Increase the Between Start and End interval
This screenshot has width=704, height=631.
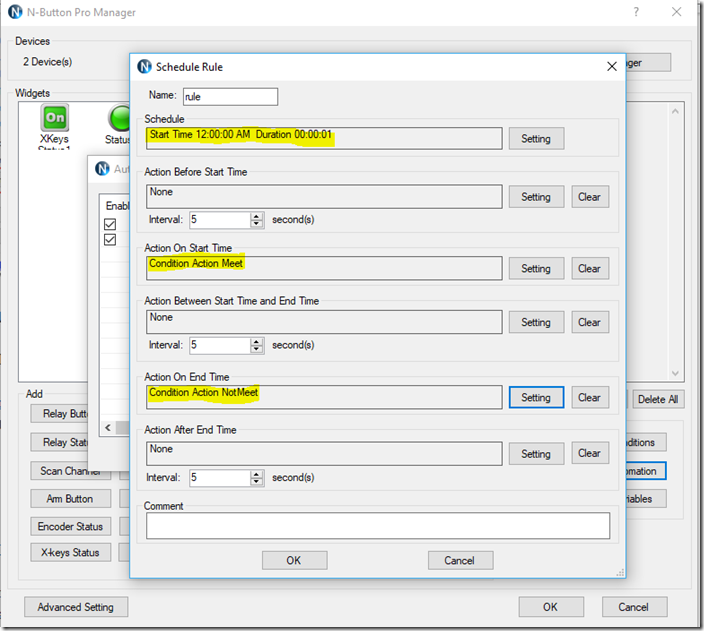(x=256, y=341)
